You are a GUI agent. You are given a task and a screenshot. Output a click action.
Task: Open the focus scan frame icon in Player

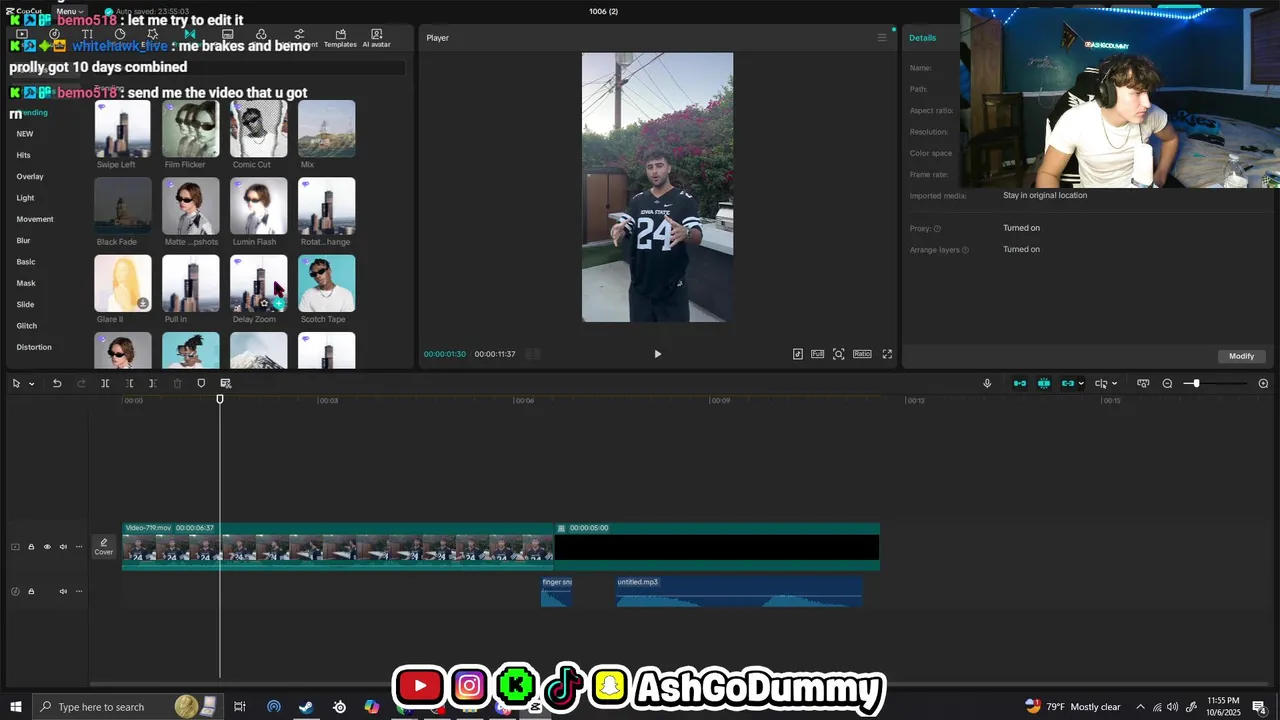tap(839, 354)
